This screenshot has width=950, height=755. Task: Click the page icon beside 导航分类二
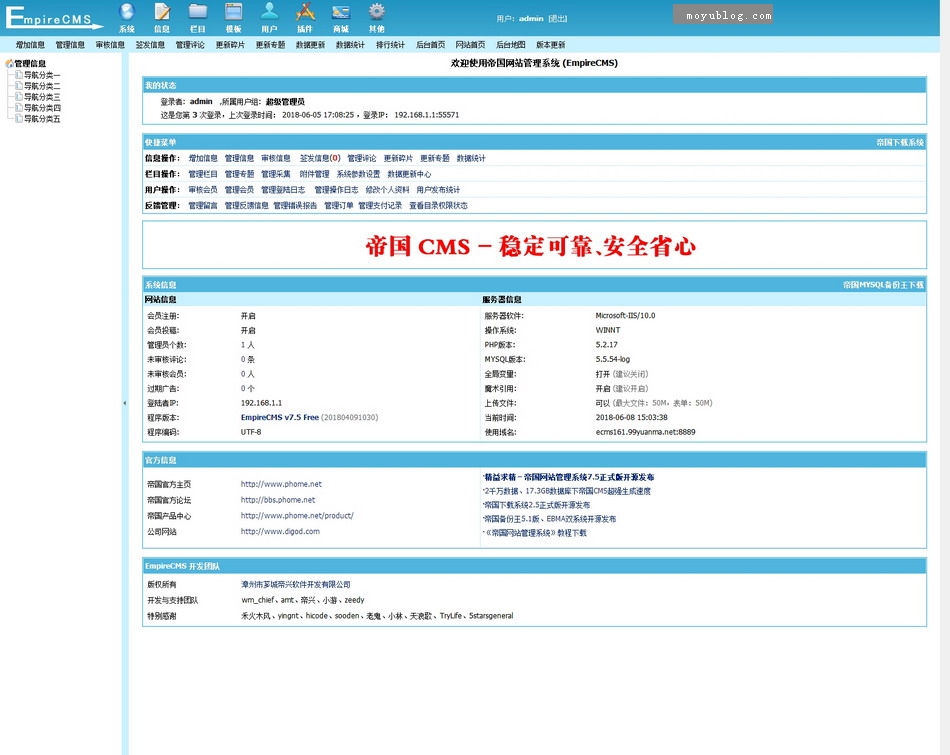[x=19, y=85]
